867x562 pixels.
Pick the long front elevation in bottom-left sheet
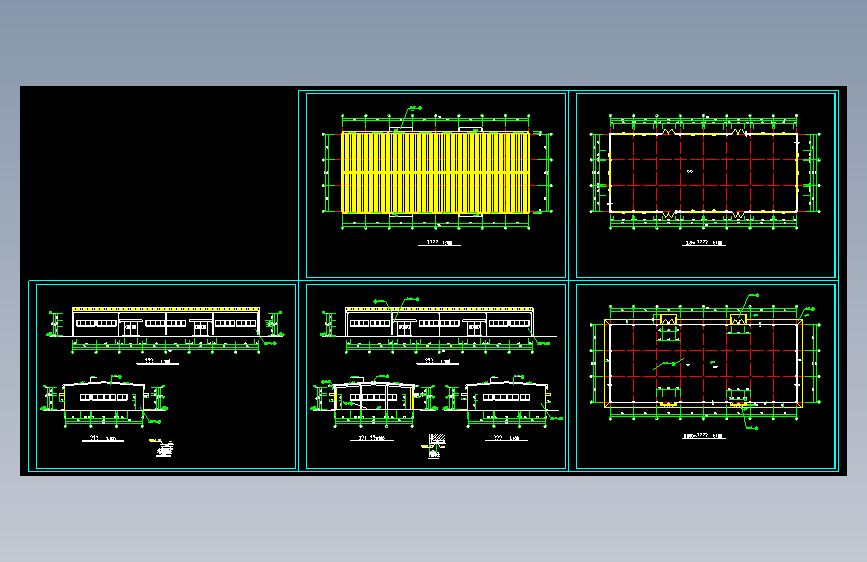click(166, 322)
